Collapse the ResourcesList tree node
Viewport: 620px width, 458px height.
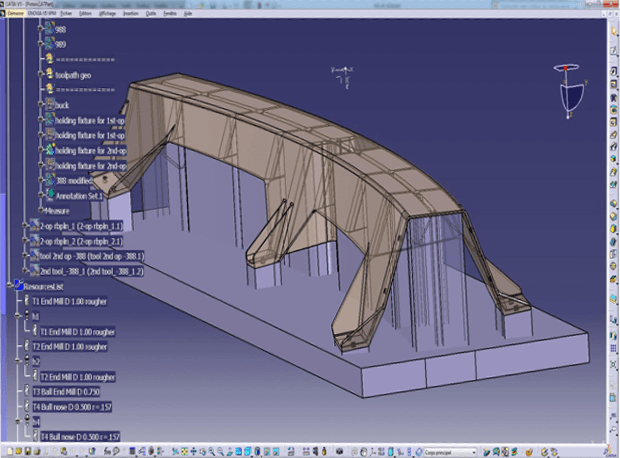point(9,285)
